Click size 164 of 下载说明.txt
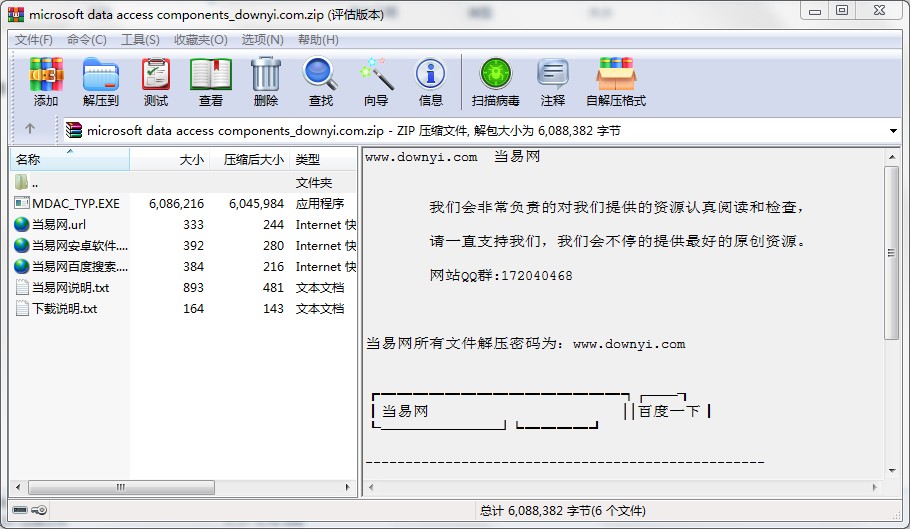Screen dimensions: 910x529 click(x=193, y=309)
